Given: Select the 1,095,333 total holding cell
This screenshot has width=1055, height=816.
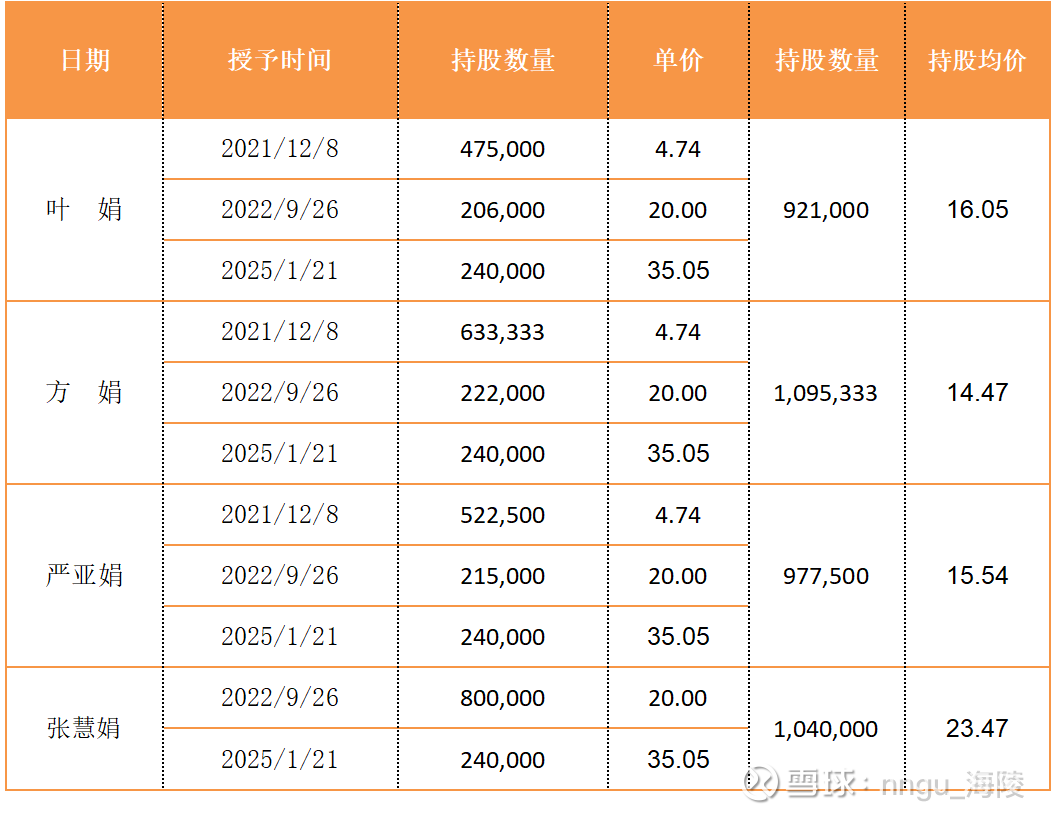Looking at the screenshot, I should coord(826,394).
